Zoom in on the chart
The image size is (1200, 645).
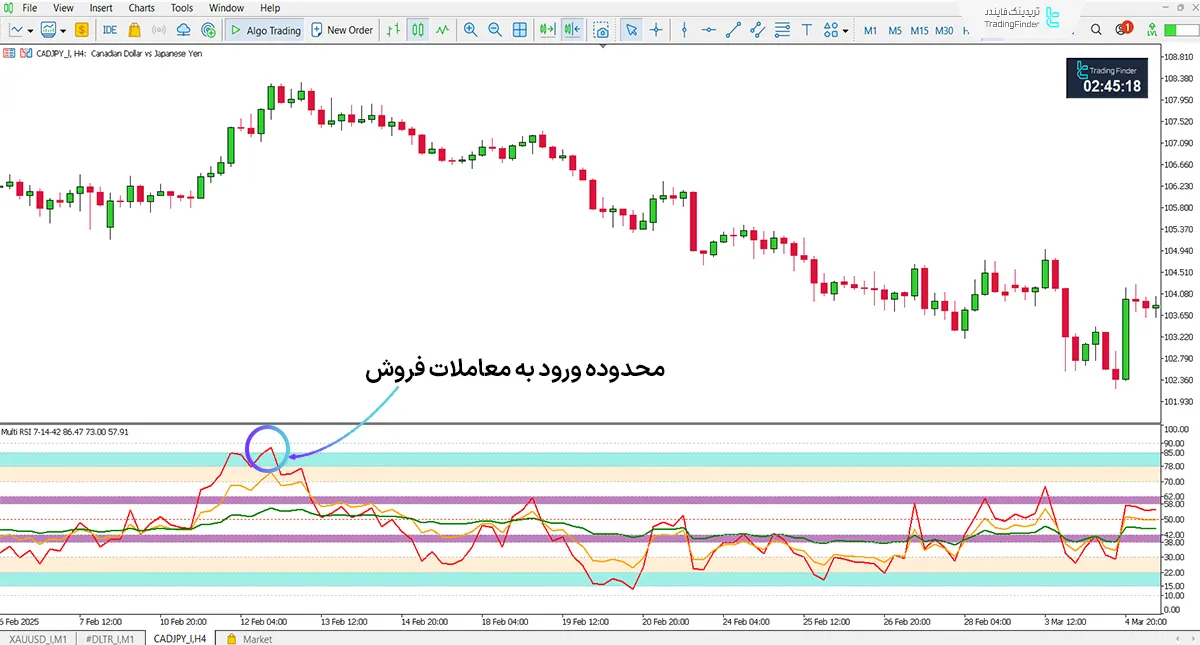[x=470, y=30]
